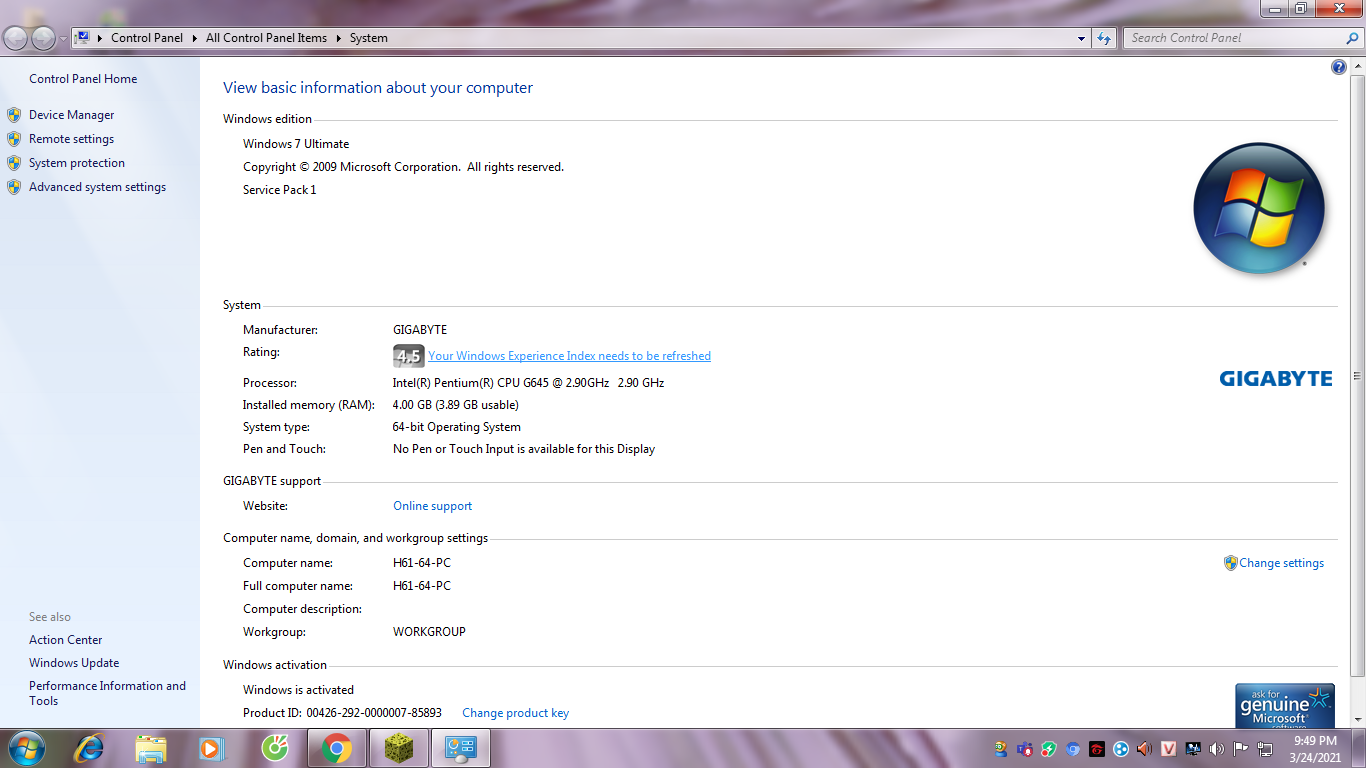
Task: Select the Windows 7 Ultimate edition text
Action: (x=296, y=144)
